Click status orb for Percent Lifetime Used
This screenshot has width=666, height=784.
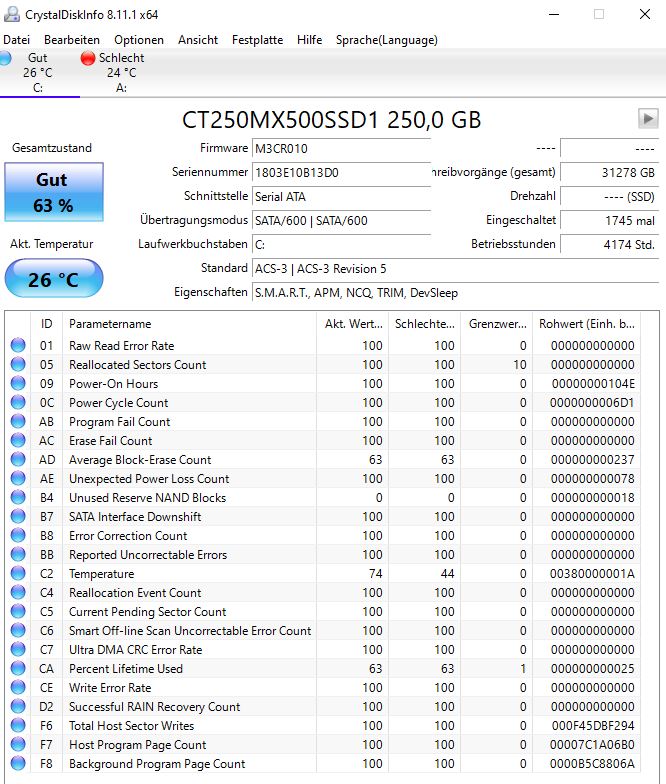click(x=18, y=668)
